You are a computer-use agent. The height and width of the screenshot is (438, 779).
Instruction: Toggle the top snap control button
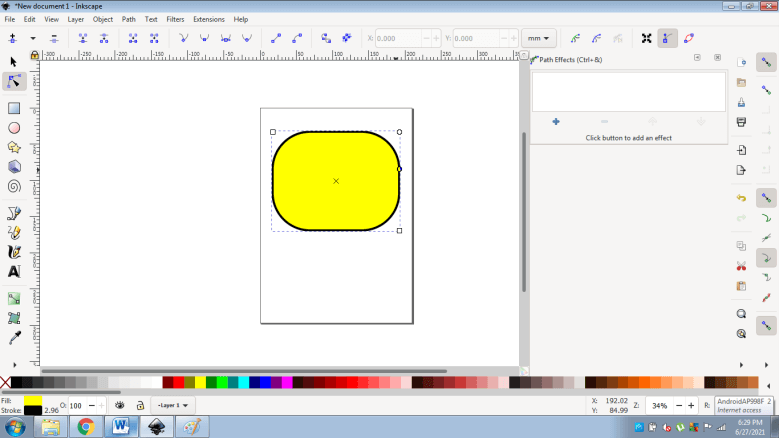767,63
